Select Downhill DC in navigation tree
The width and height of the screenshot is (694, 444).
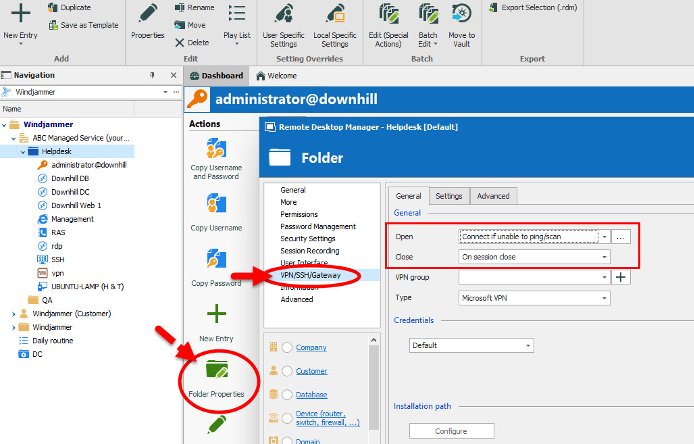click(x=70, y=190)
